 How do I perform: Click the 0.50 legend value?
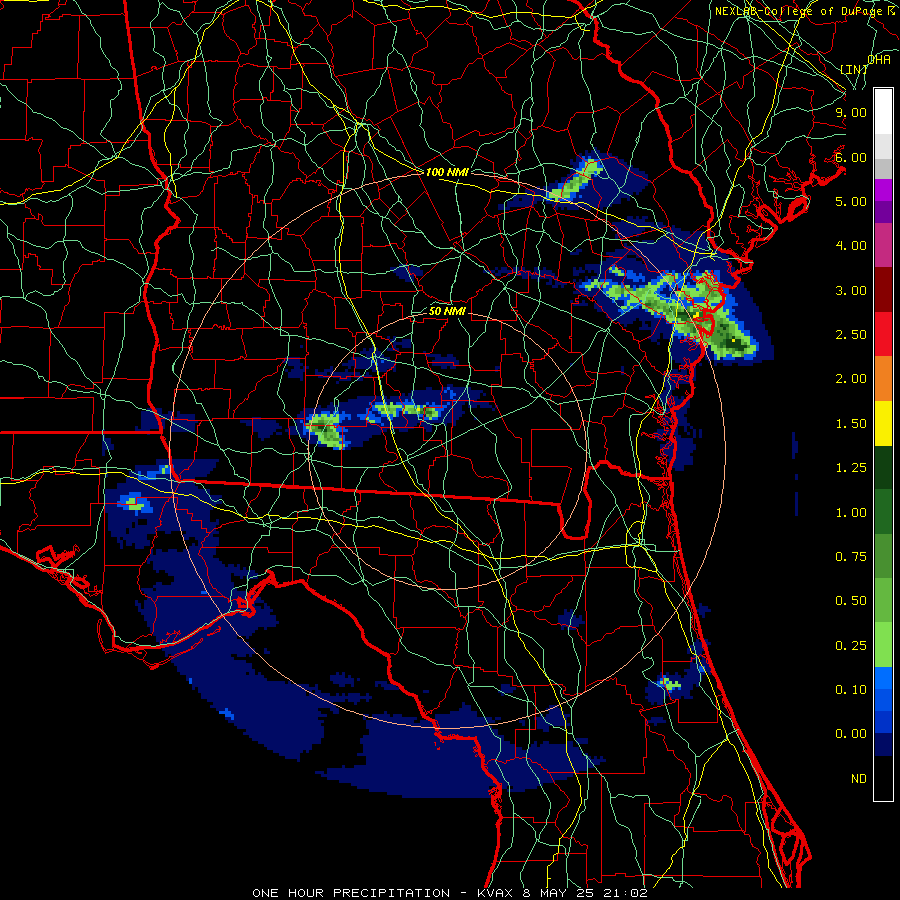(851, 601)
